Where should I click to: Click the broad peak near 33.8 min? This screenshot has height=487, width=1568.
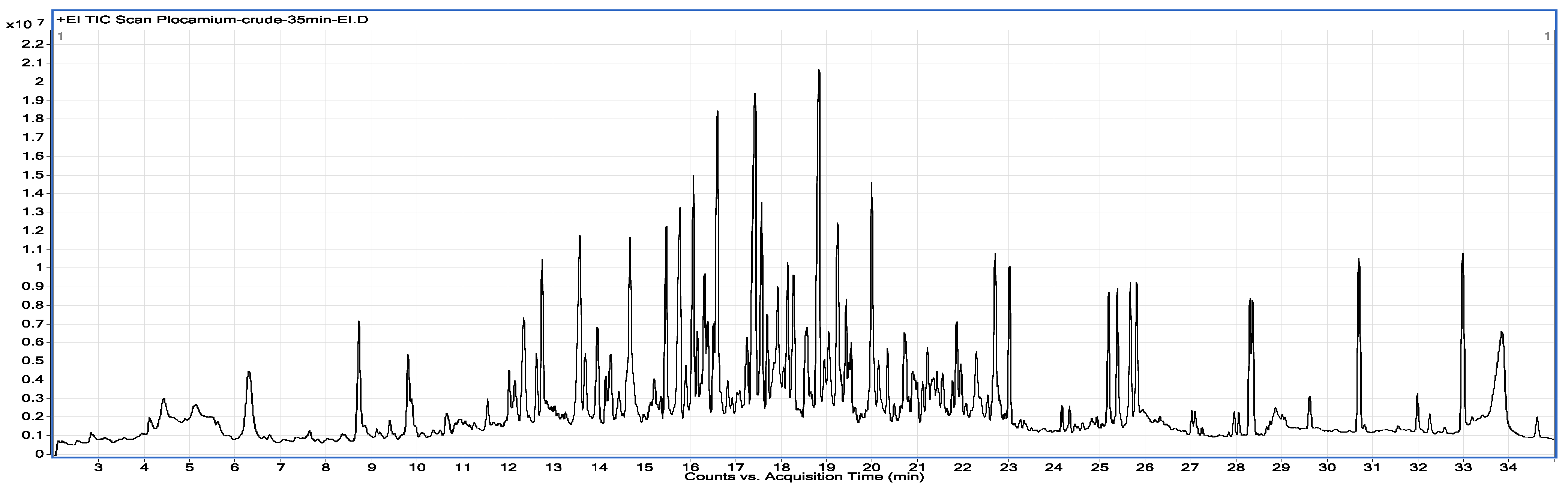click(x=1502, y=332)
